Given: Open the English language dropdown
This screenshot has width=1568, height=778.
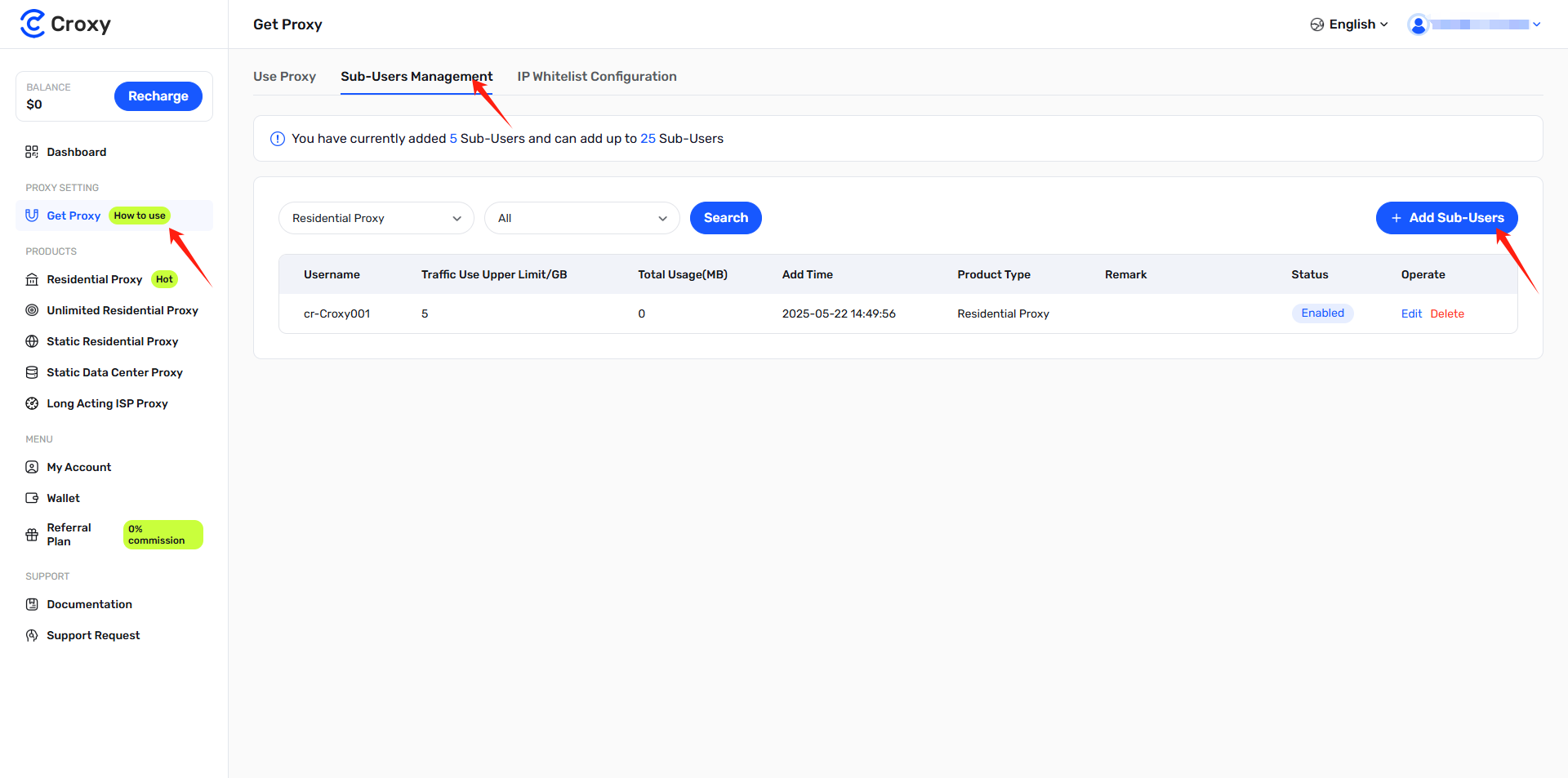Looking at the screenshot, I should pos(1349,24).
